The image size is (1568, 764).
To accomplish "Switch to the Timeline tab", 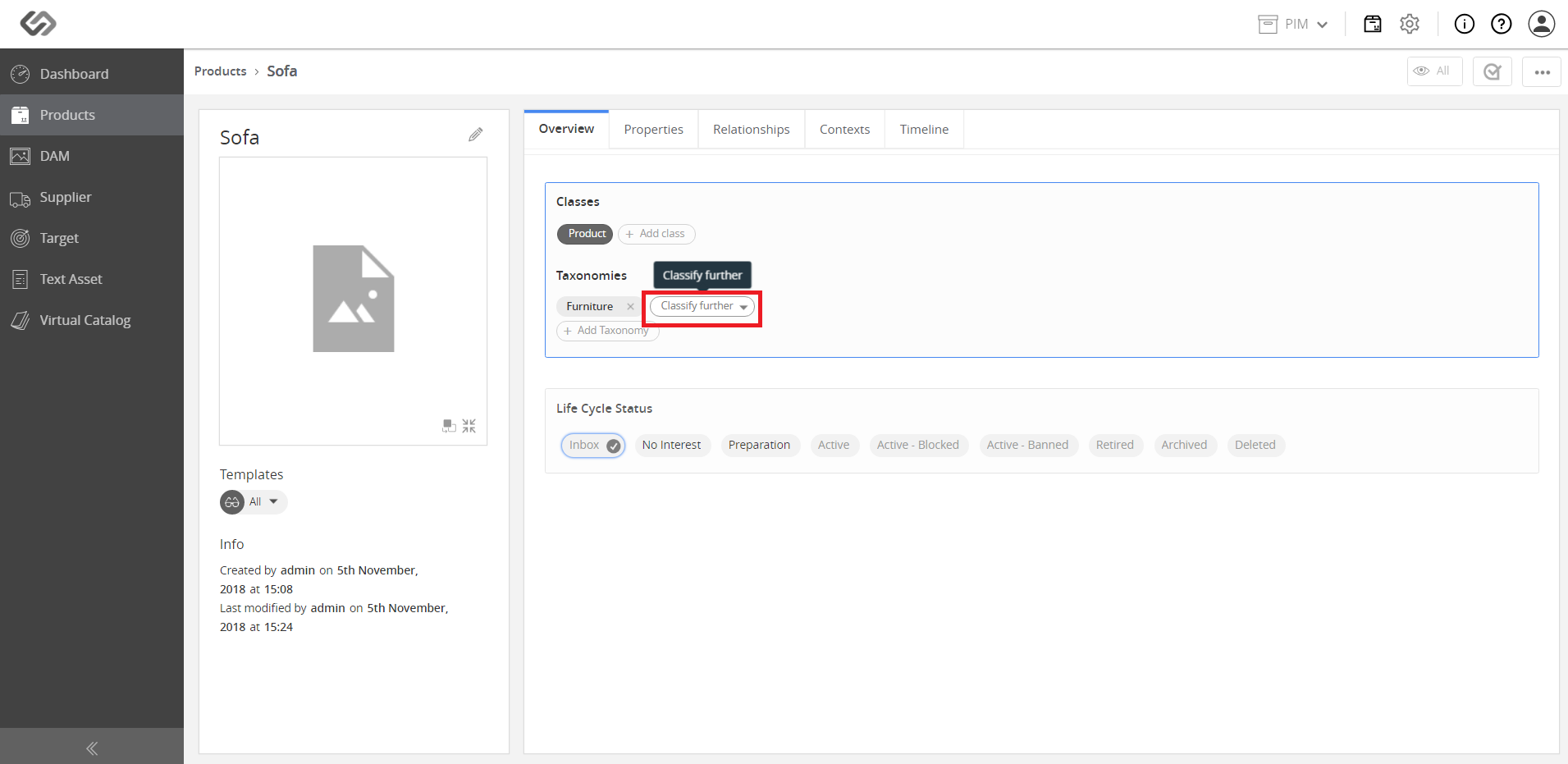I will [x=924, y=130].
